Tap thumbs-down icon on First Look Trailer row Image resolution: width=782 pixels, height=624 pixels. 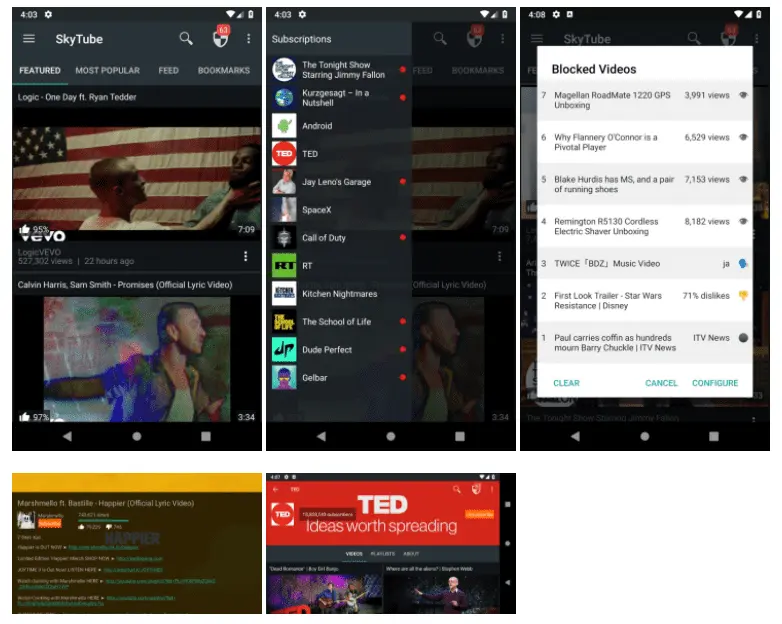tap(743, 296)
